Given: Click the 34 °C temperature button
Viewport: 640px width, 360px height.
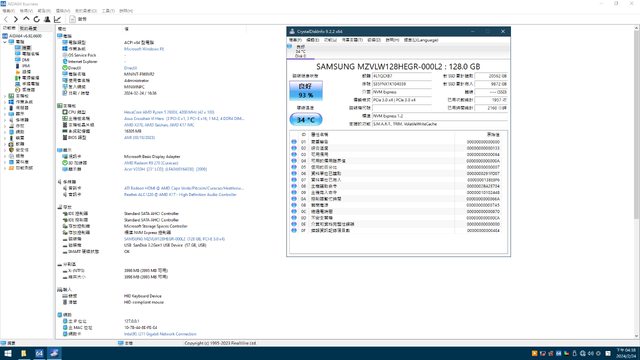Looking at the screenshot, I should [306, 120].
